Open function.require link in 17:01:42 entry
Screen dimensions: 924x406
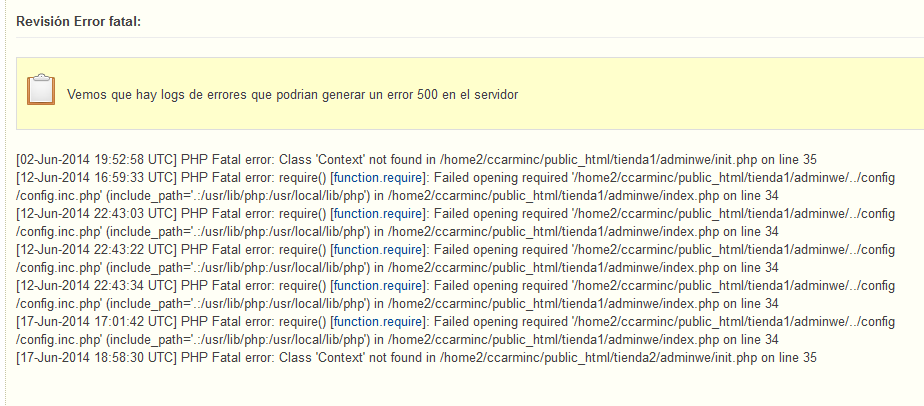click(x=378, y=322)
